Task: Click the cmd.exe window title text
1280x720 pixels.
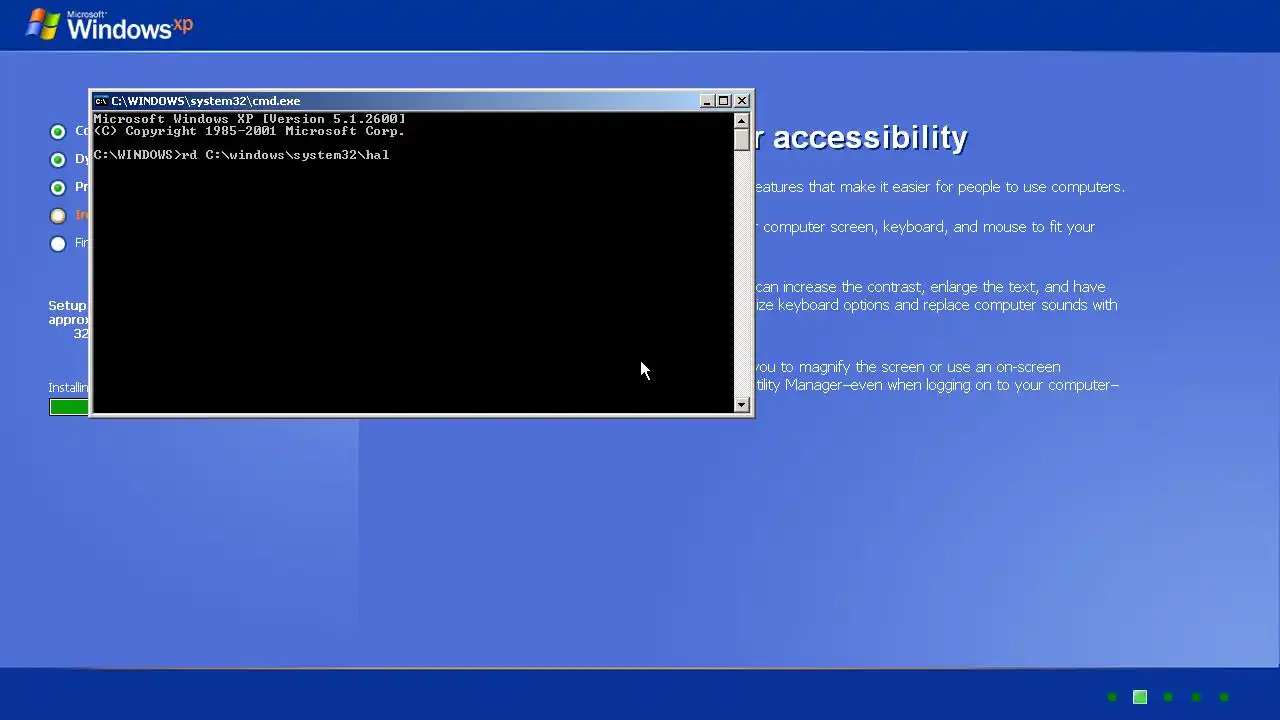Action: click(206, 101)
